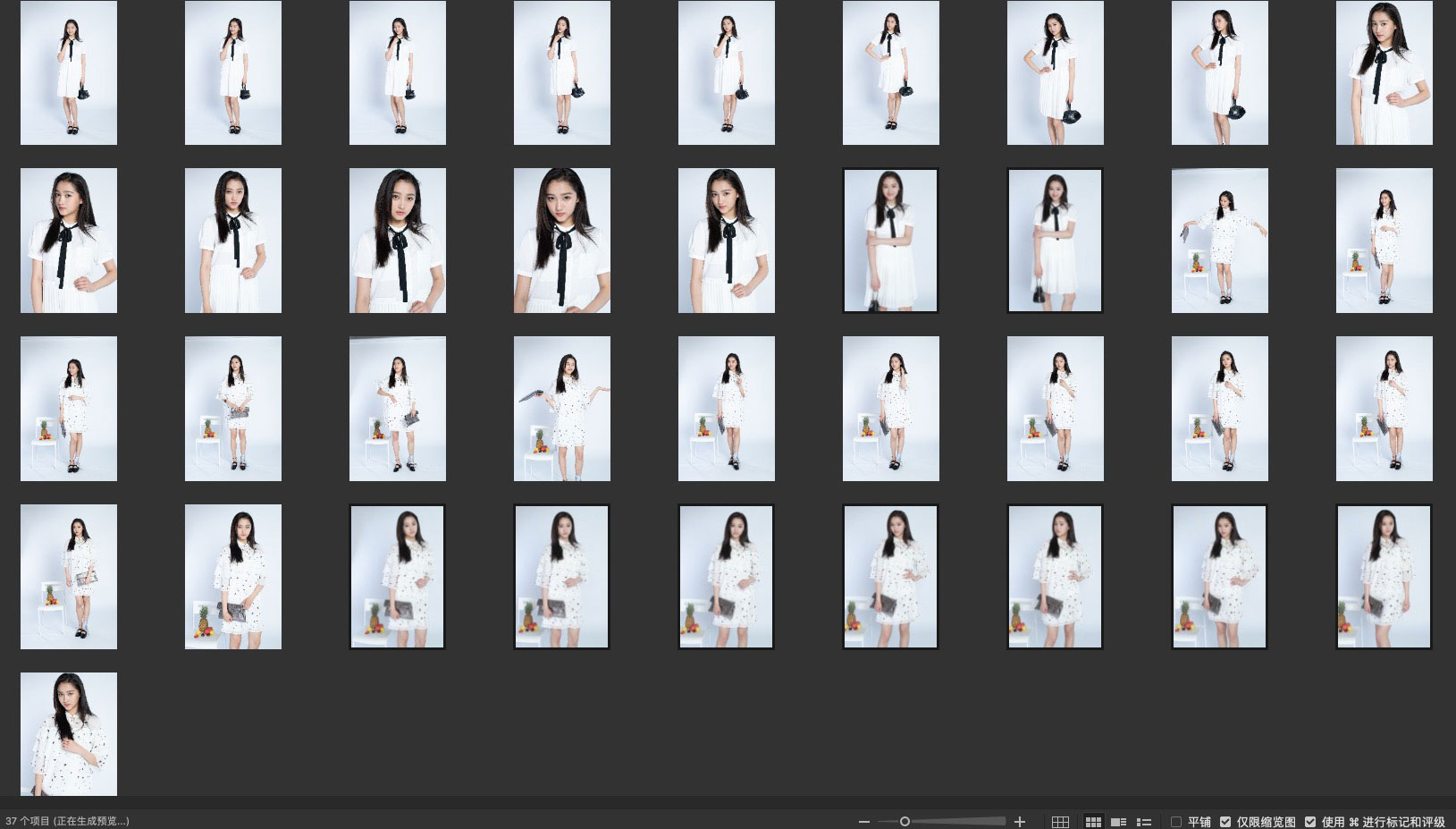Click the thumbnail size slider handle

tap(905, 822)
